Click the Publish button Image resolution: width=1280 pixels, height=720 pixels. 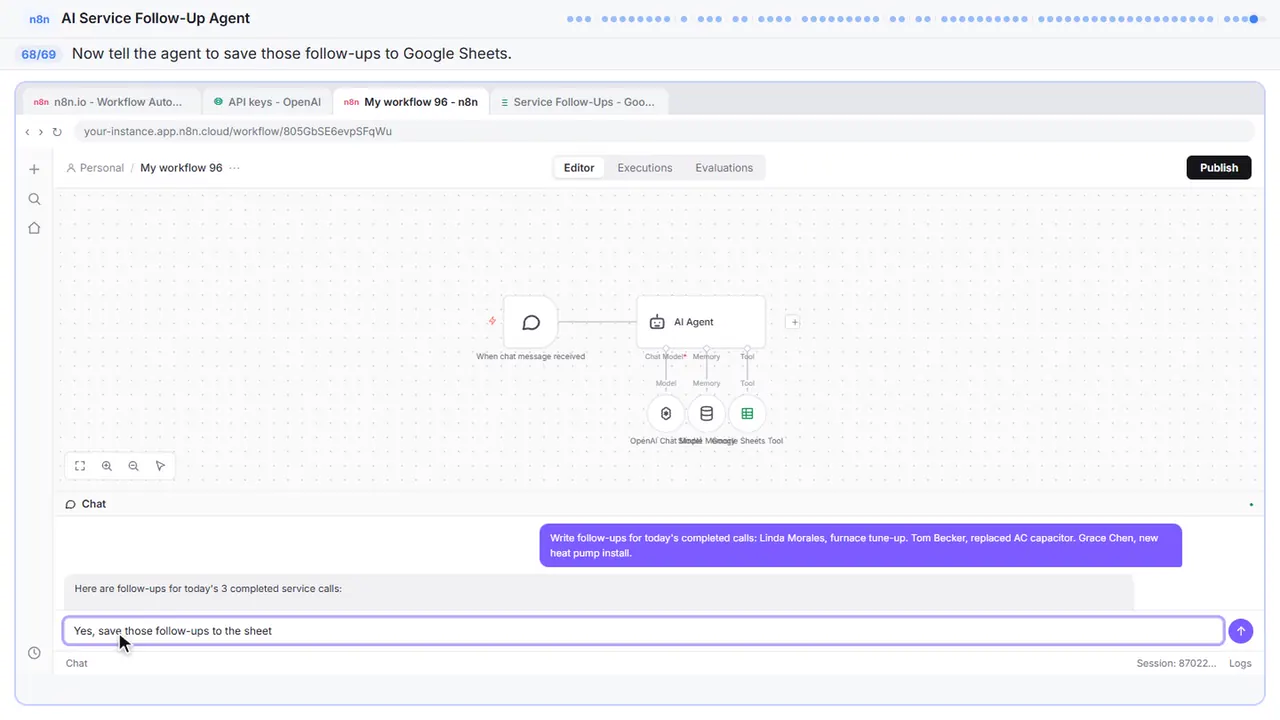1219,168
